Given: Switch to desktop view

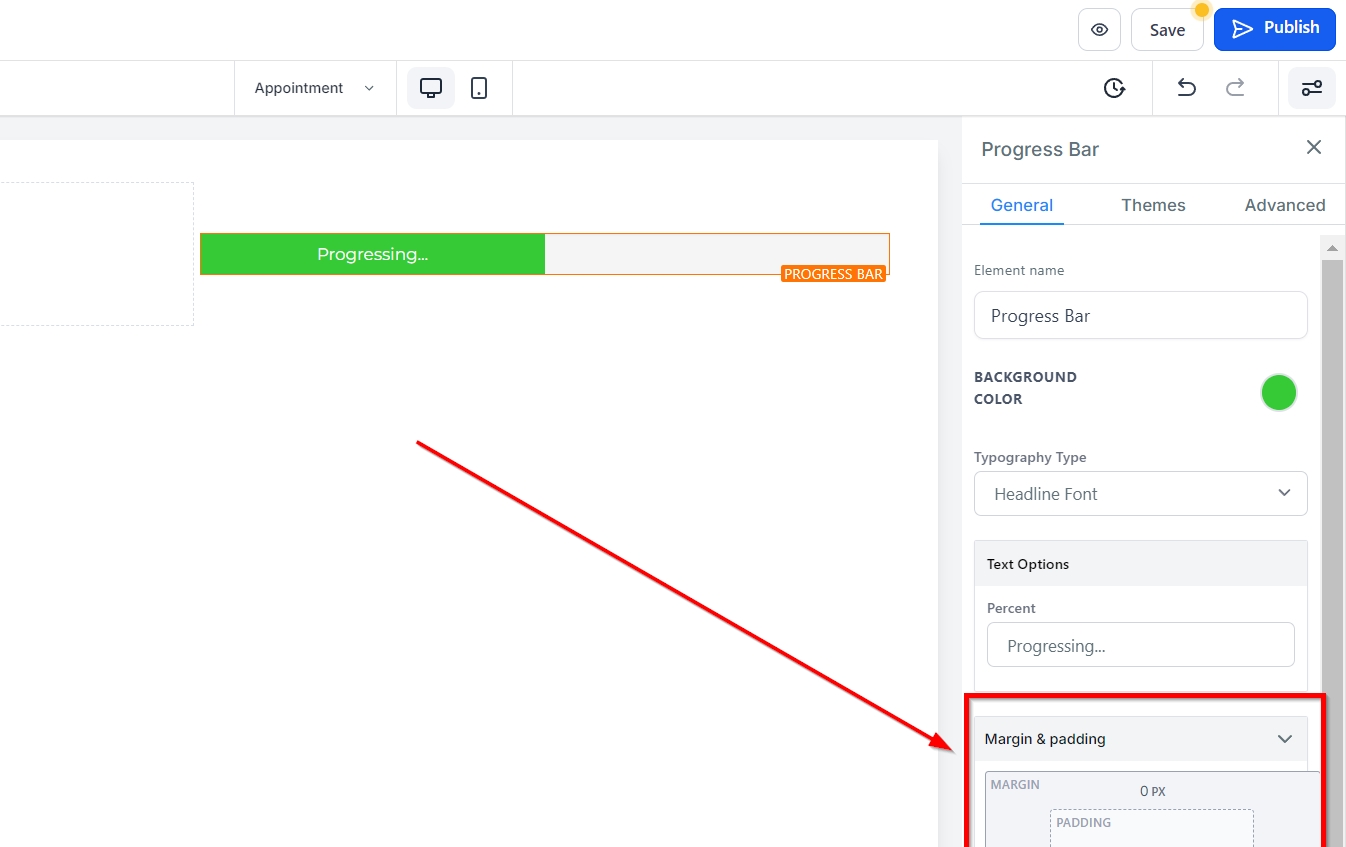Looking at the screenshot, I should pyautogui.click(x=431, y=88).
